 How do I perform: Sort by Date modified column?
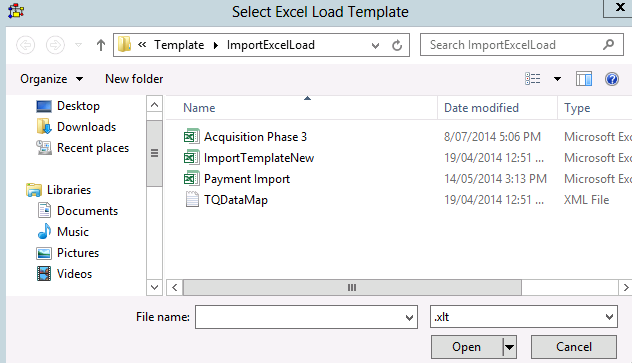(x=481, y=108)
